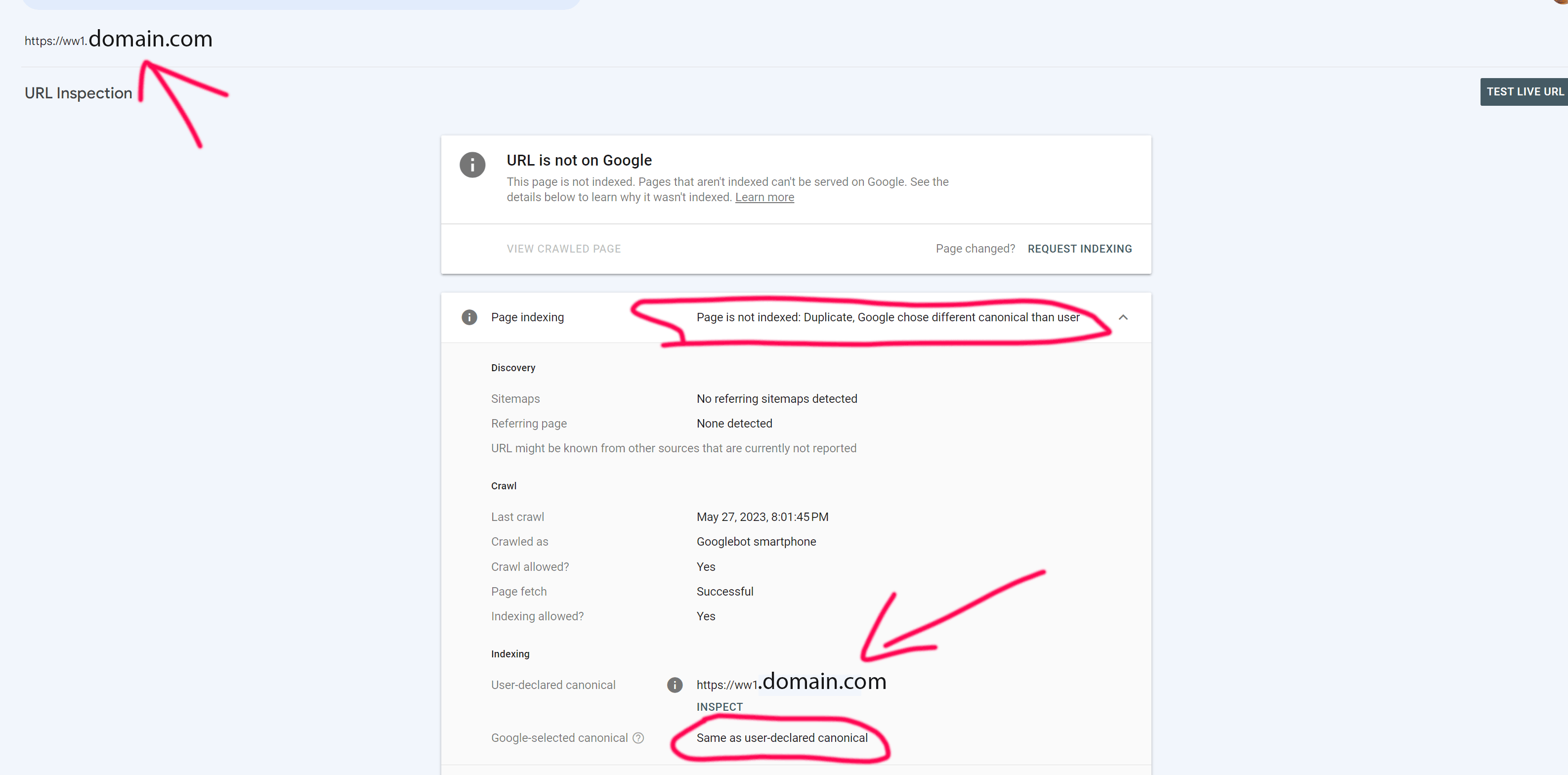The width and height of the screenshot is (1568, 775).
Task: Click the URL Inspection heading
Action: point(79,93)
